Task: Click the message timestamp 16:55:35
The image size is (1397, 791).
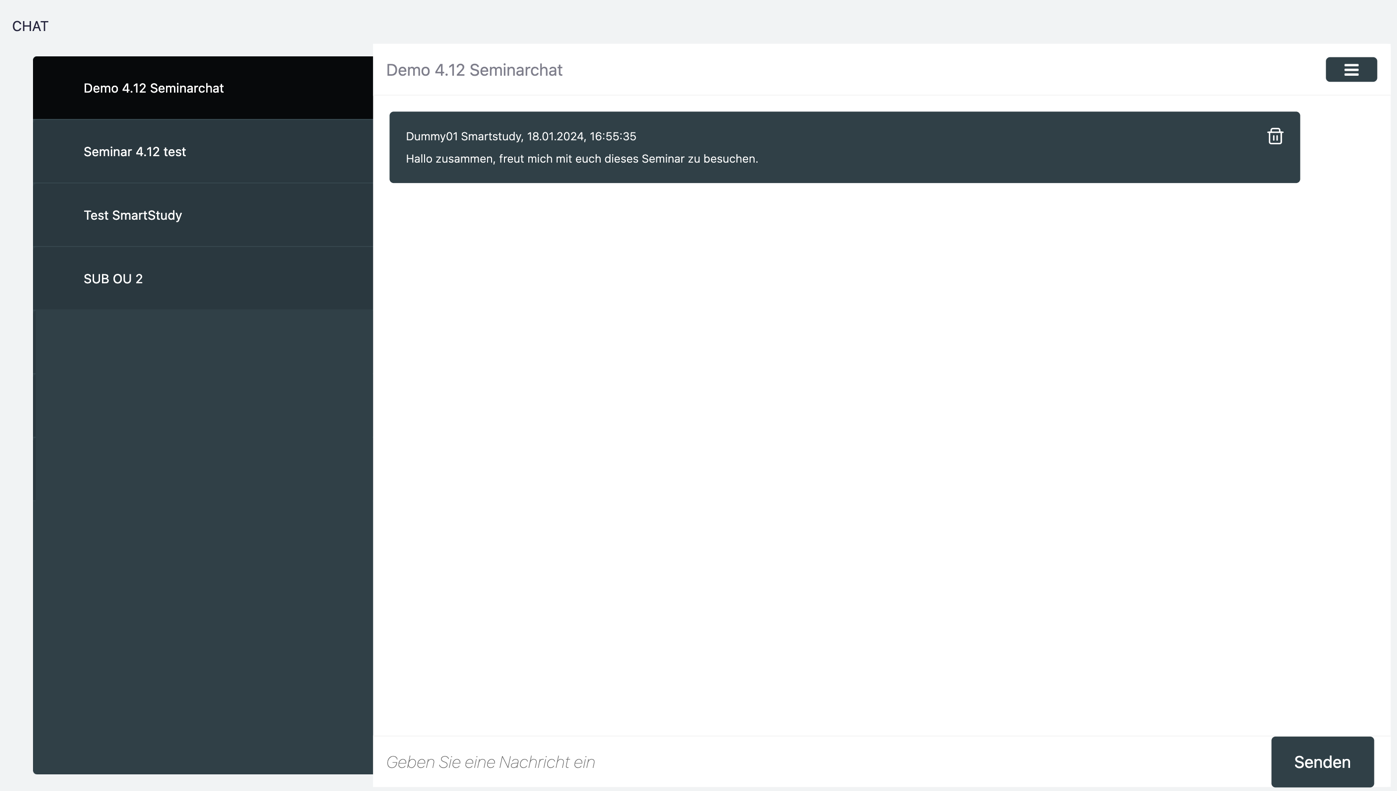Action: 613,136
